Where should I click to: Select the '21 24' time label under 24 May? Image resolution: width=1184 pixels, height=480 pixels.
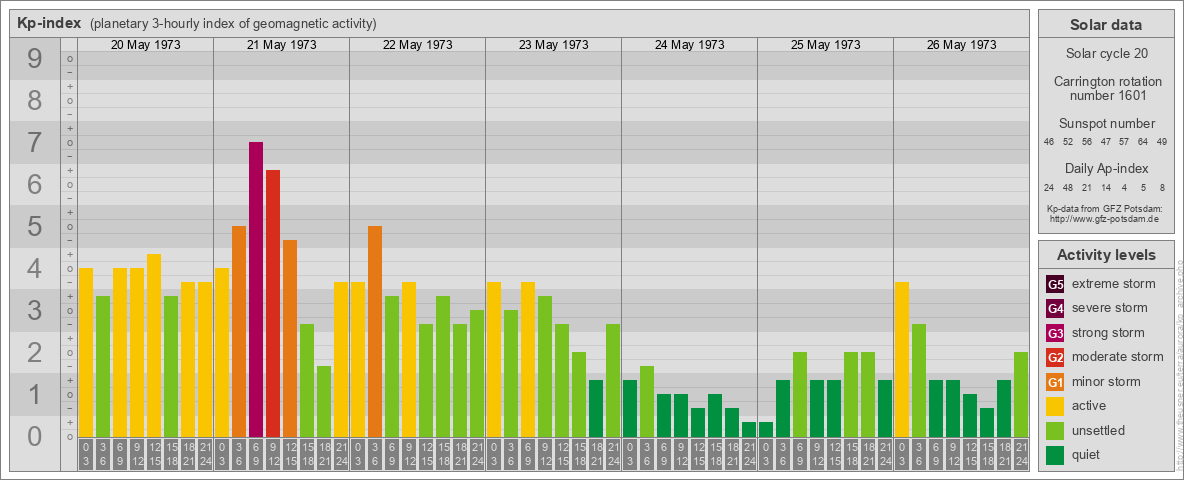coord(749,455)
